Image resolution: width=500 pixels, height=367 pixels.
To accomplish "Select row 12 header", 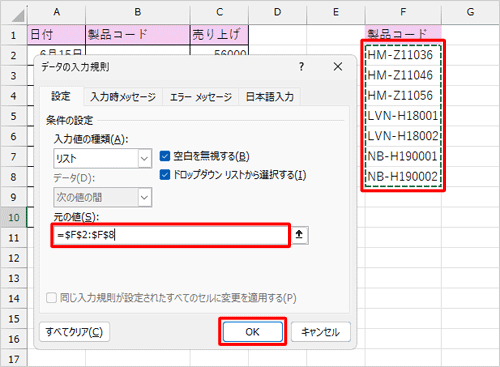I will coord(14,258).
